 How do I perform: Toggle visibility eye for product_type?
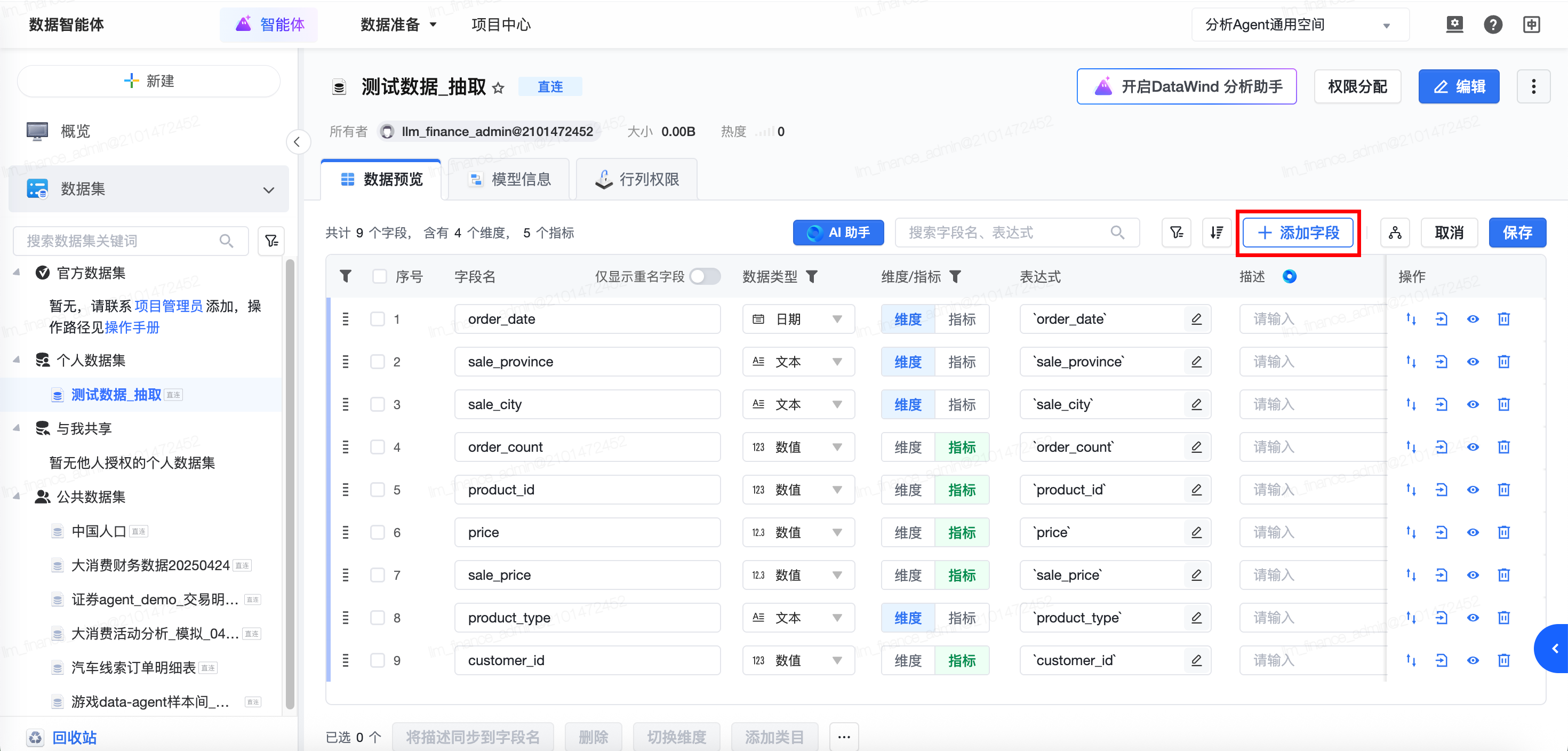(x=1473, y=618)
